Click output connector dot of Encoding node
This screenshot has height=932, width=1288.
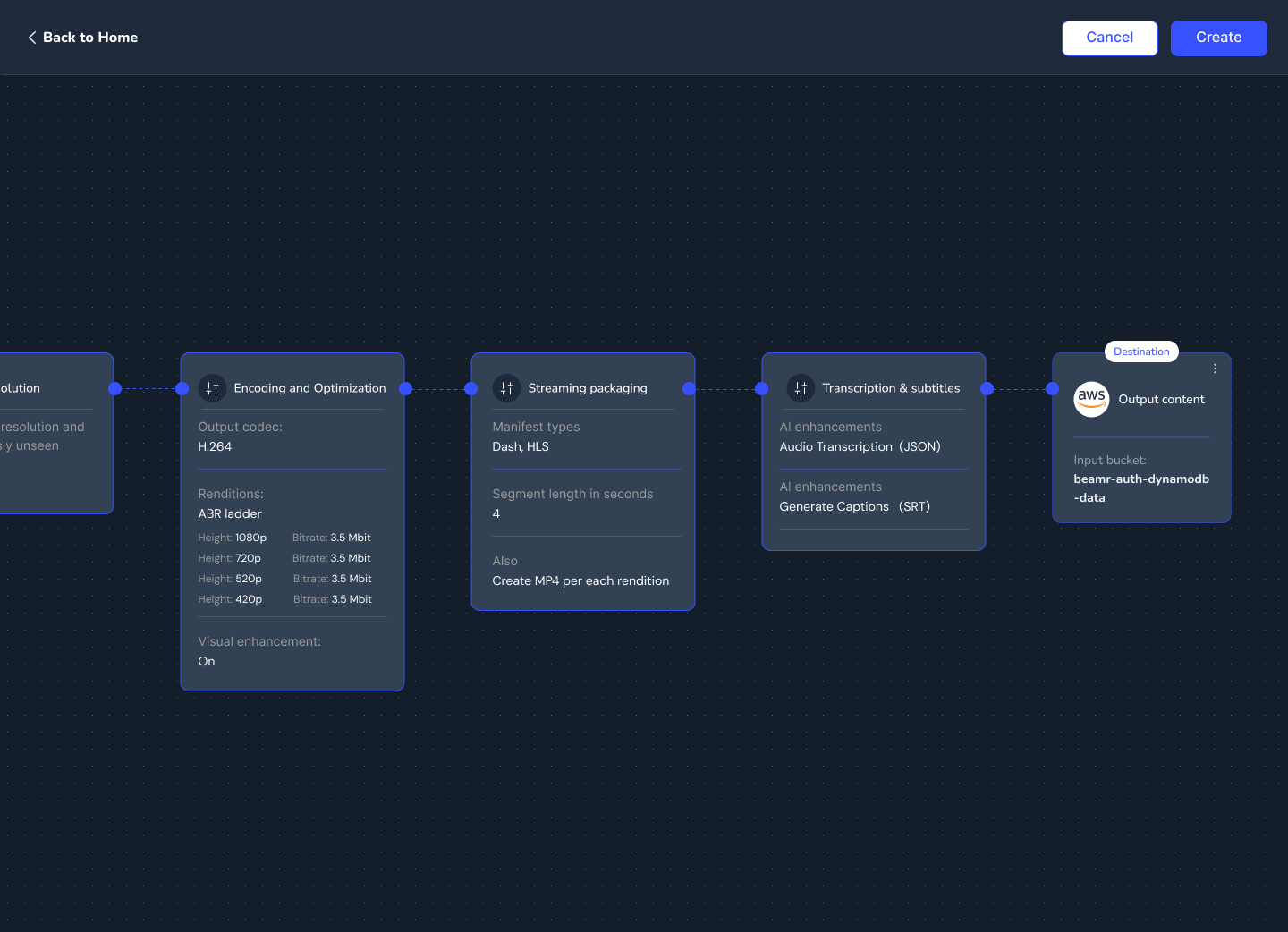pos(405,388)
